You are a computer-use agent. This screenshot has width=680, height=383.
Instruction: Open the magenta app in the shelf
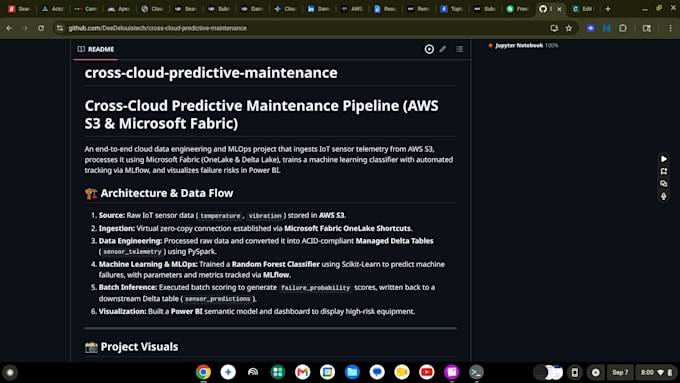pos(451,372)
